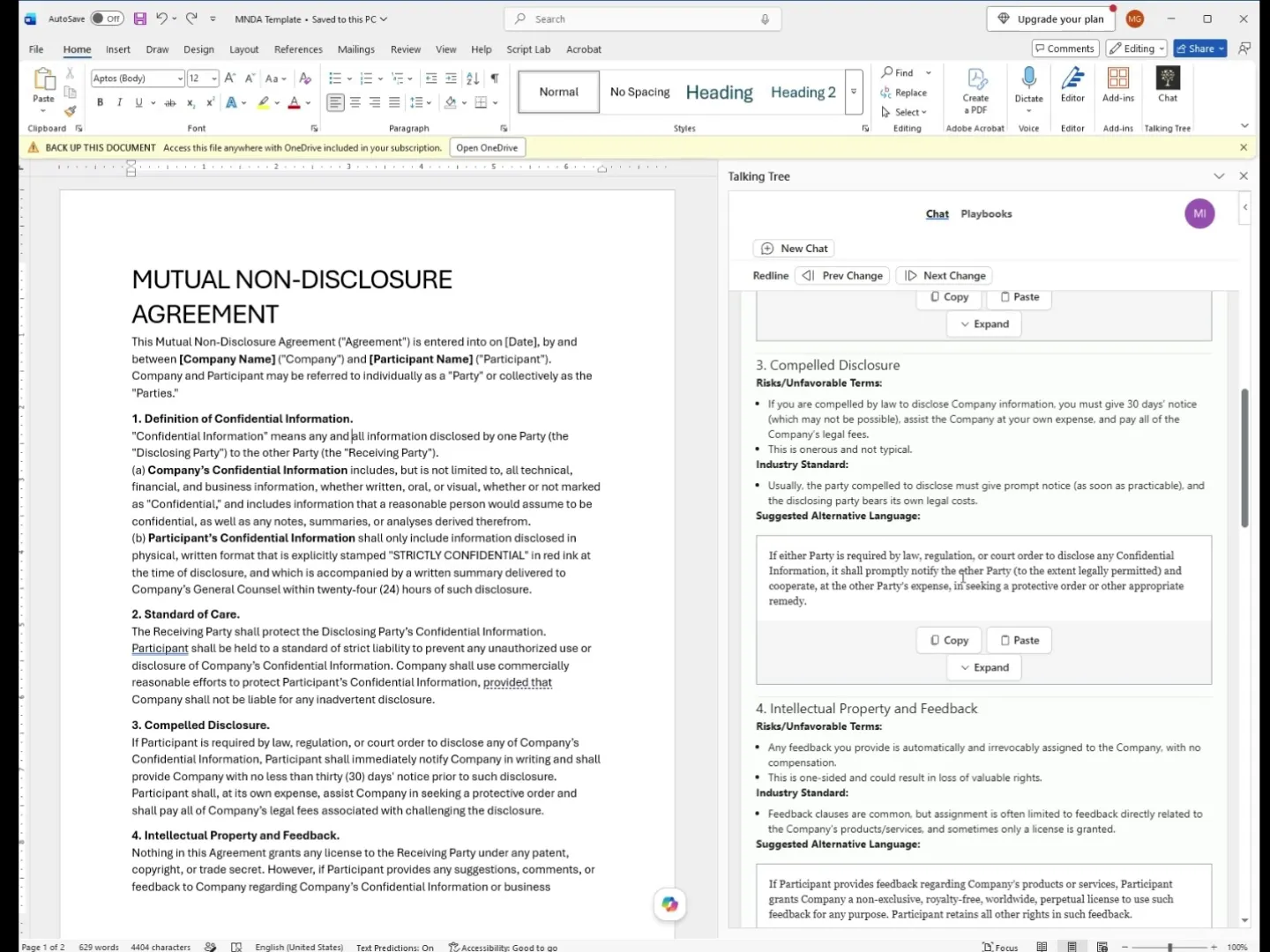Switch to Web Layout view in status bar
Screen dimensions: 1270x952
[x=1102, y=947]
